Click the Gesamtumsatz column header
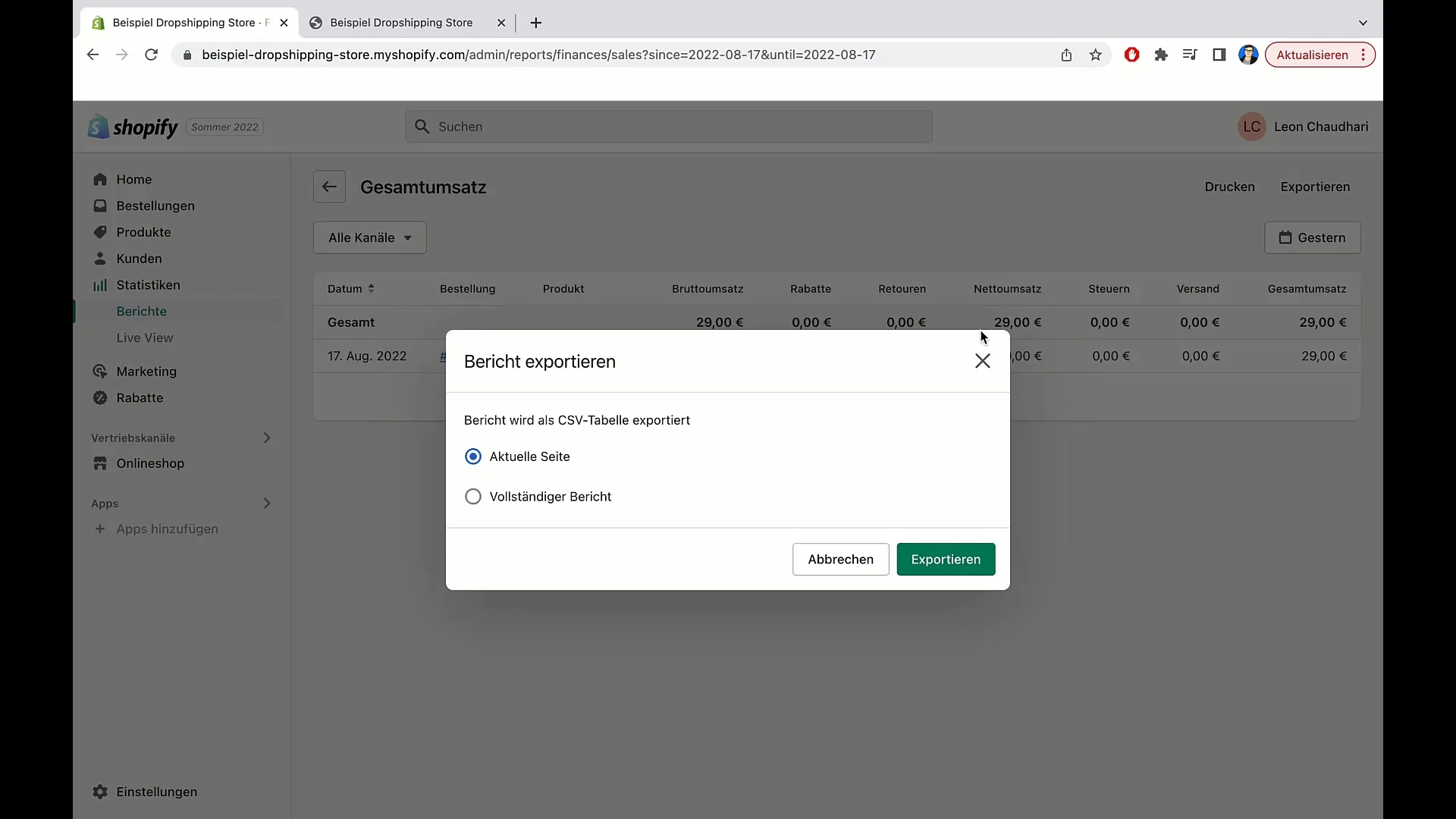 click(1307, 289)
